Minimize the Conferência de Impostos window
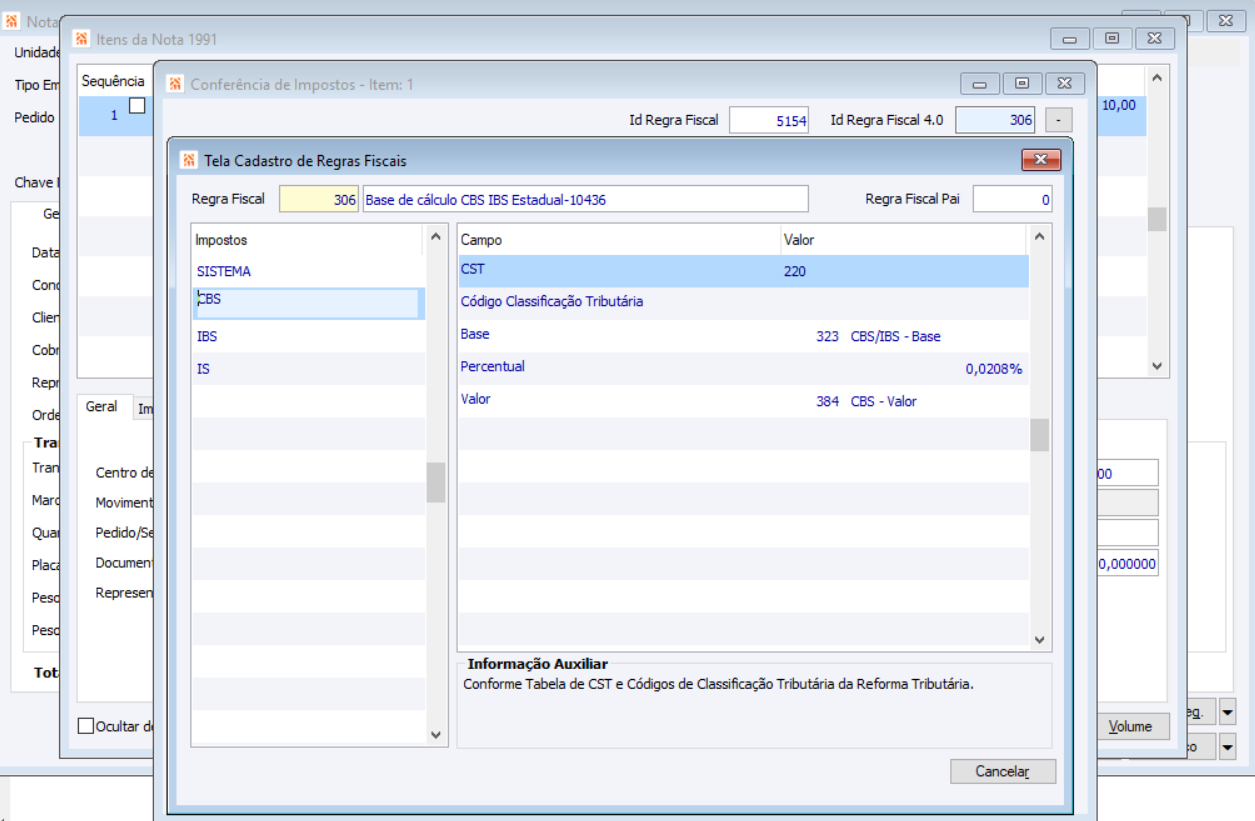The image size is (1255, 821). [x=980, y=84]
